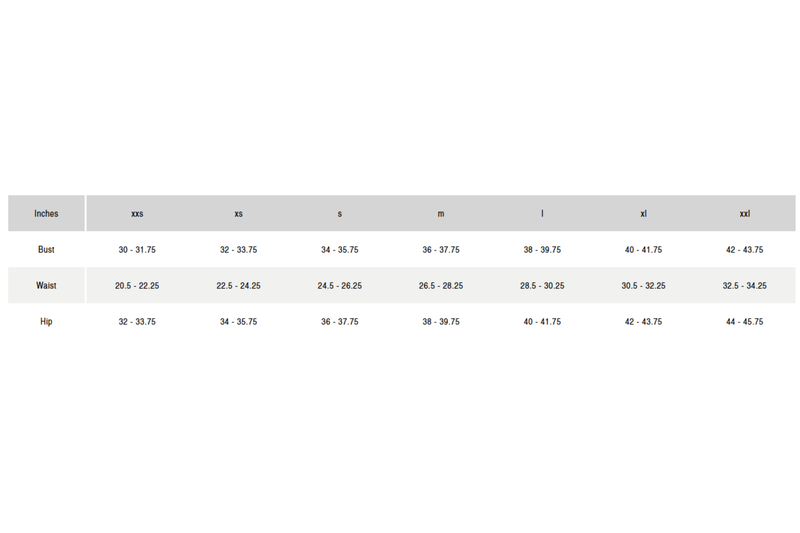The height and width of the screenshot is (533, 800).
Task: Click Waist measurement 32.5 - 34.25
Action: 744,286
